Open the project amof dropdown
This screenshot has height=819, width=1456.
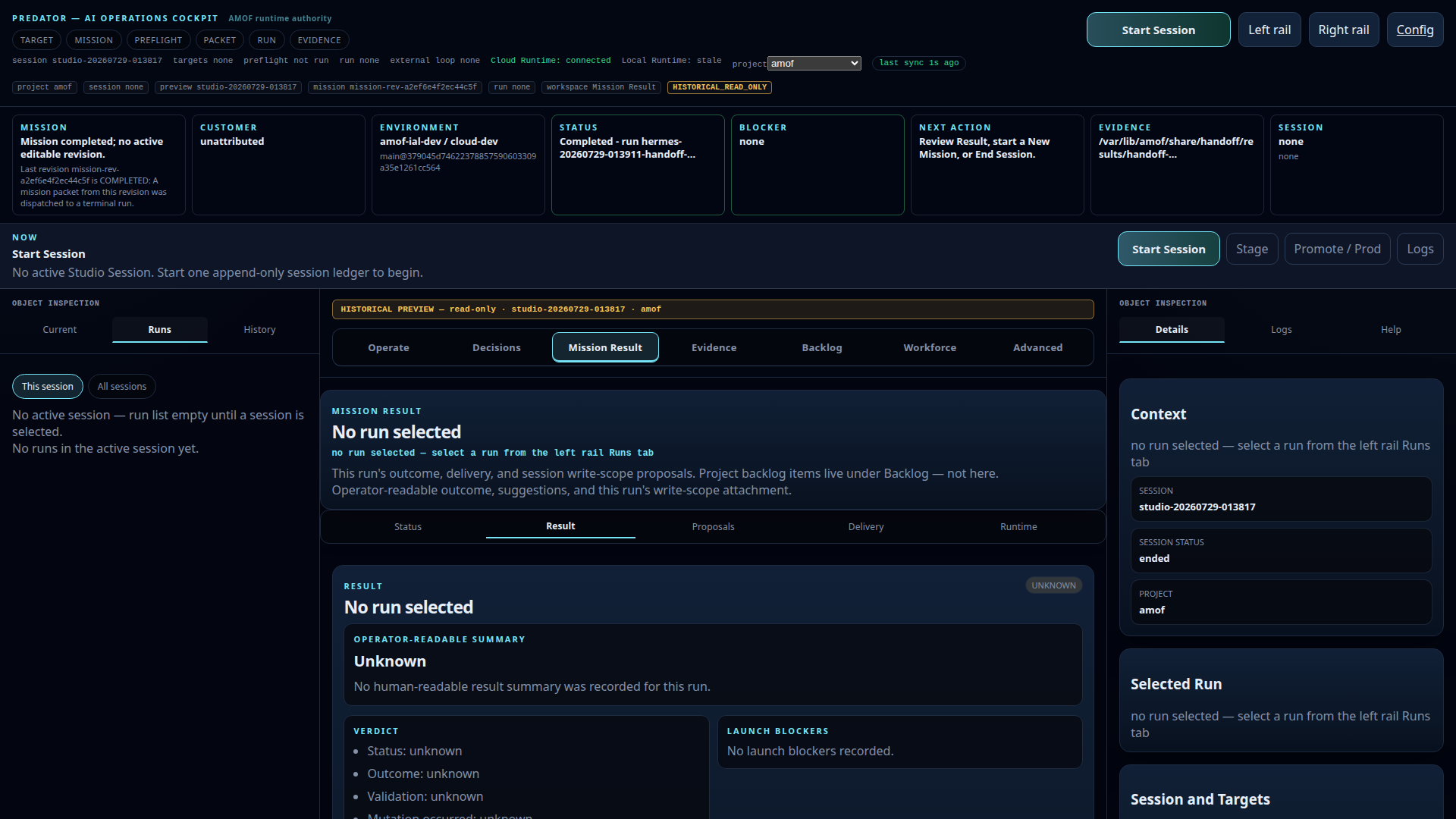pyautogui.click(x=814, y=64)
